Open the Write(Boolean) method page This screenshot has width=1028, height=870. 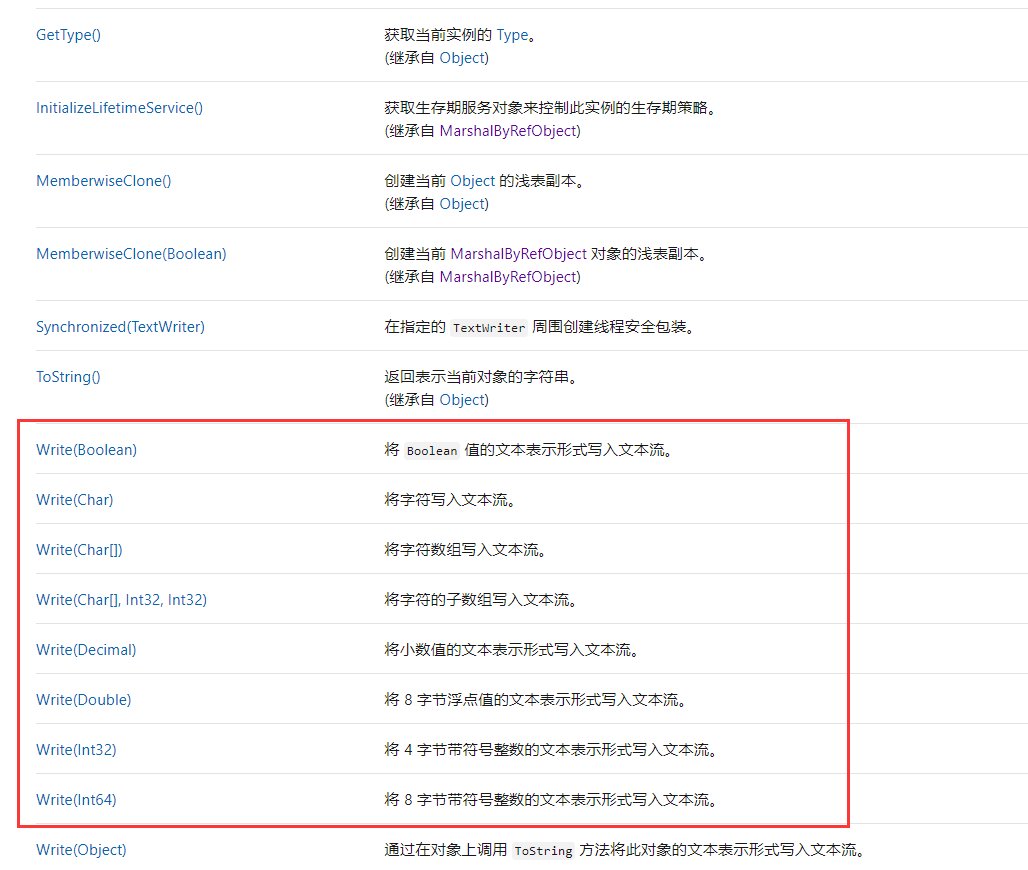pyautogui.click(x=86, y=449)
